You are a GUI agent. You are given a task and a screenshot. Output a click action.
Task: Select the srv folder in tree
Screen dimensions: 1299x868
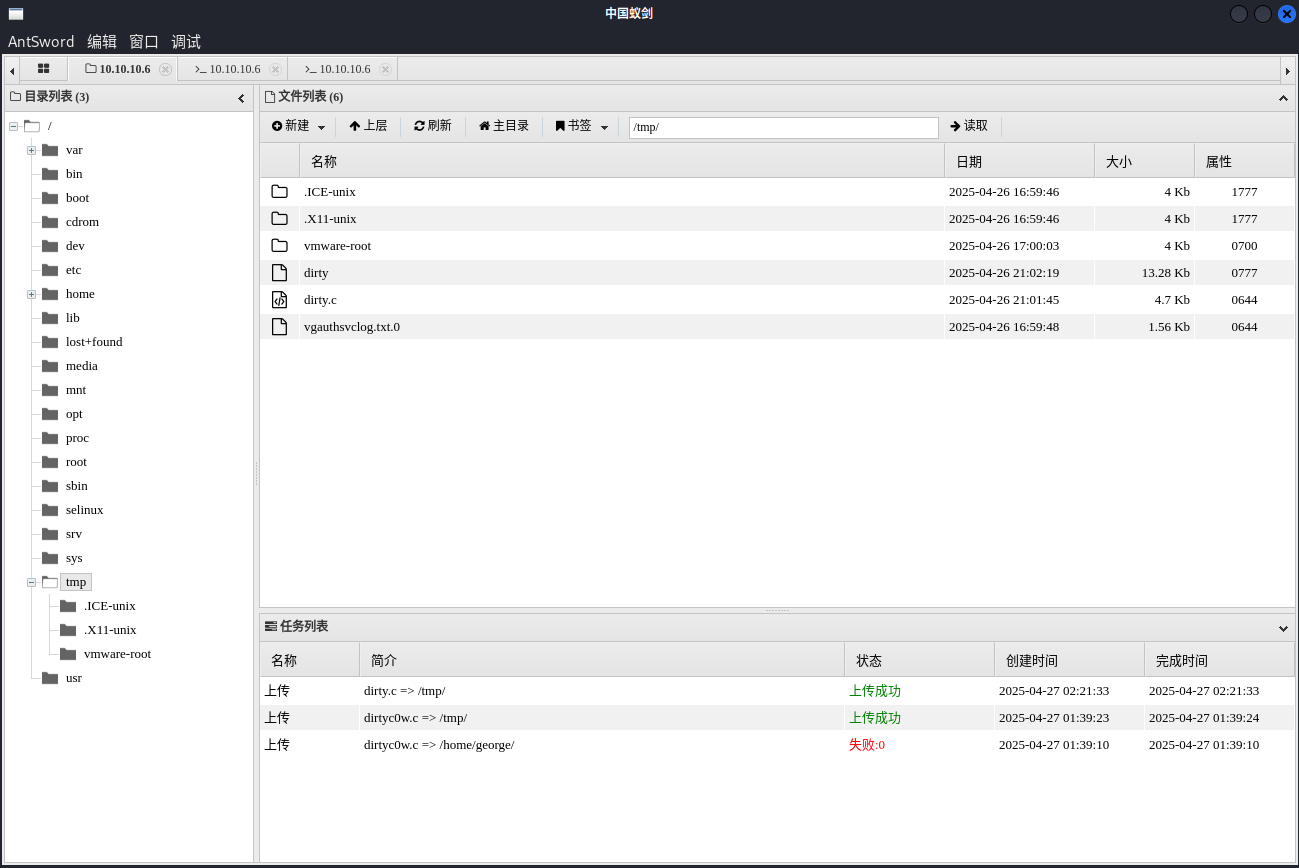pos(74,534)
